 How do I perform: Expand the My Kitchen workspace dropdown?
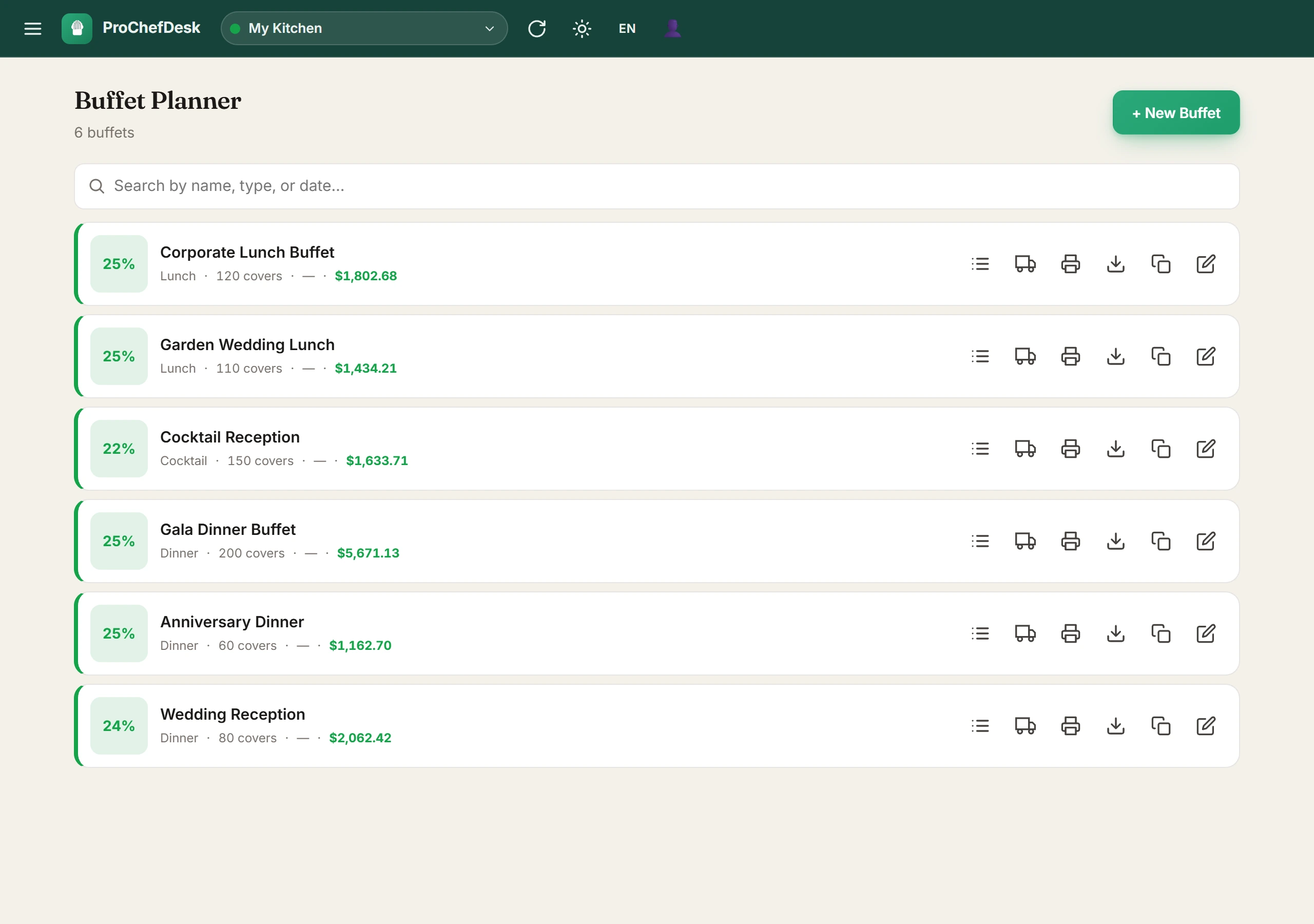click(364, 28)
